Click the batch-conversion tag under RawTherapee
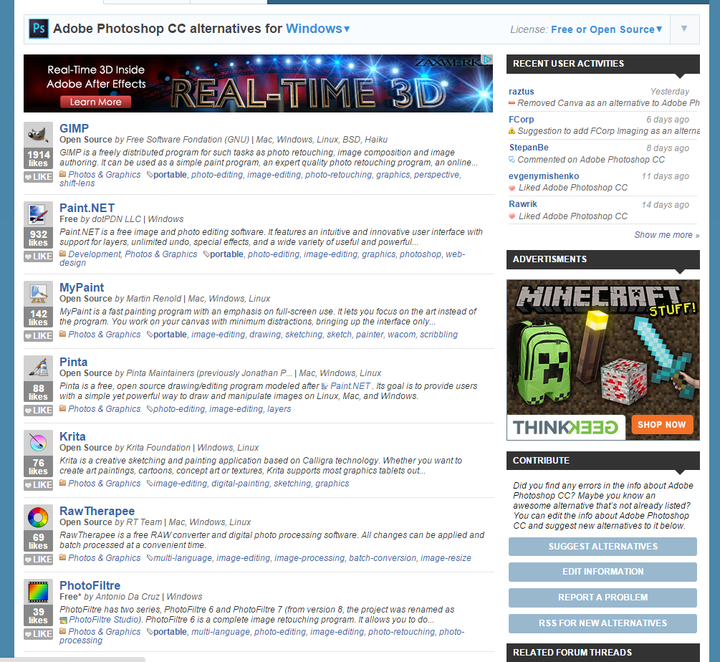This screenshot has width=720, height=662. pyautogui.click(x=382, y=558)
